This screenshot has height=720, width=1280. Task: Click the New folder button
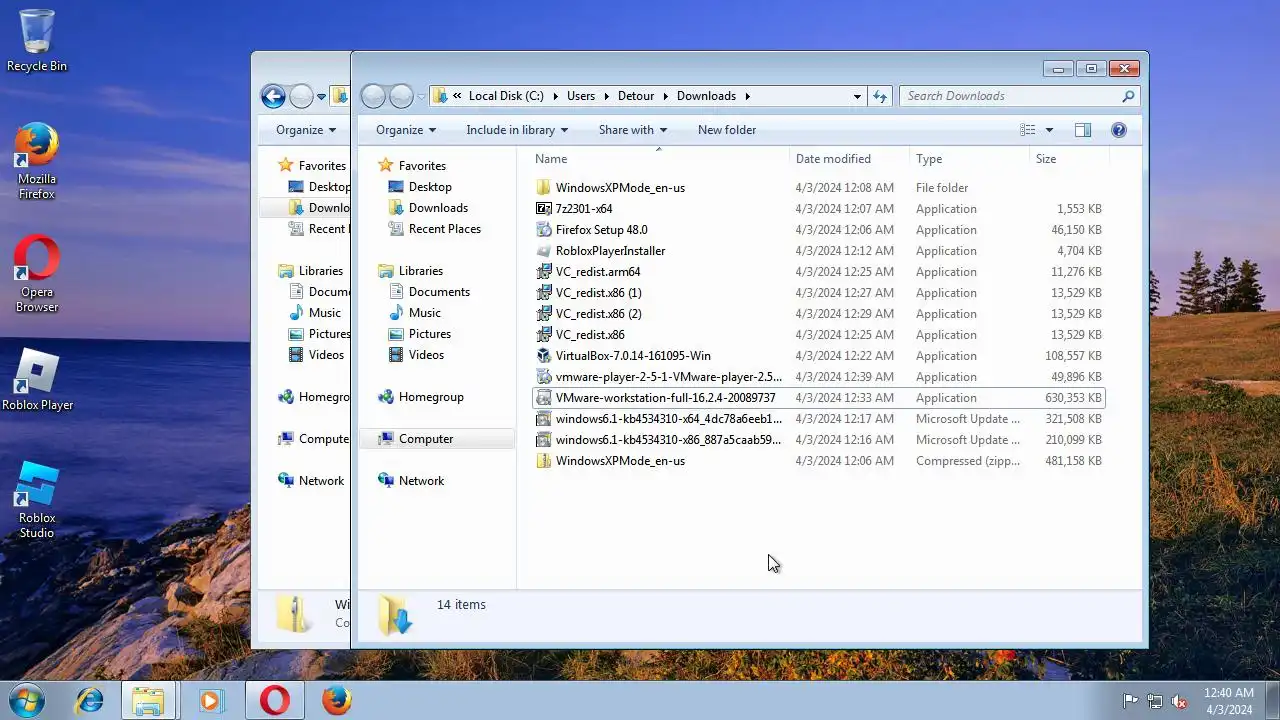727,130
